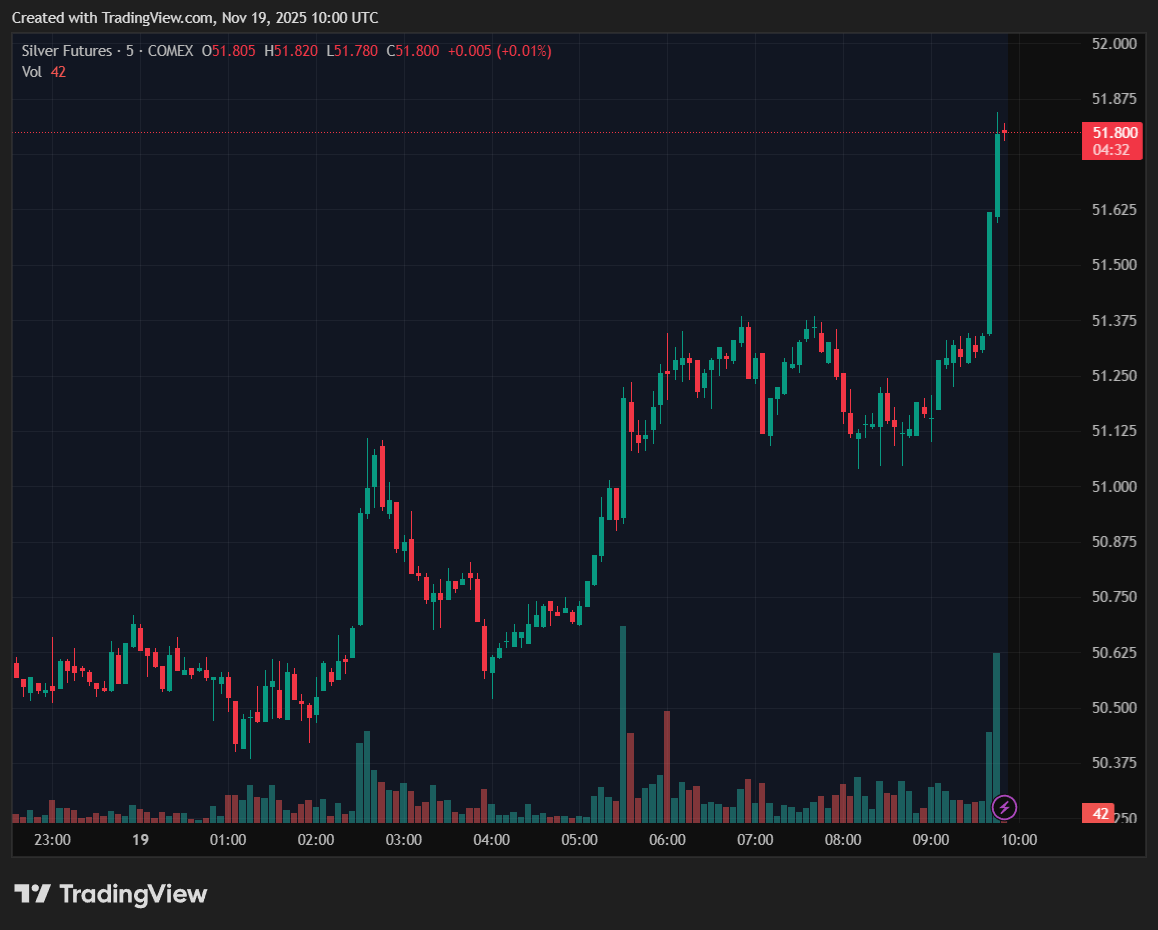The height and width of the screenshot is (930, 1158).
Task: Click the 52.000 price axis label
Action: pyautogui.click(x=1114, y=43)
